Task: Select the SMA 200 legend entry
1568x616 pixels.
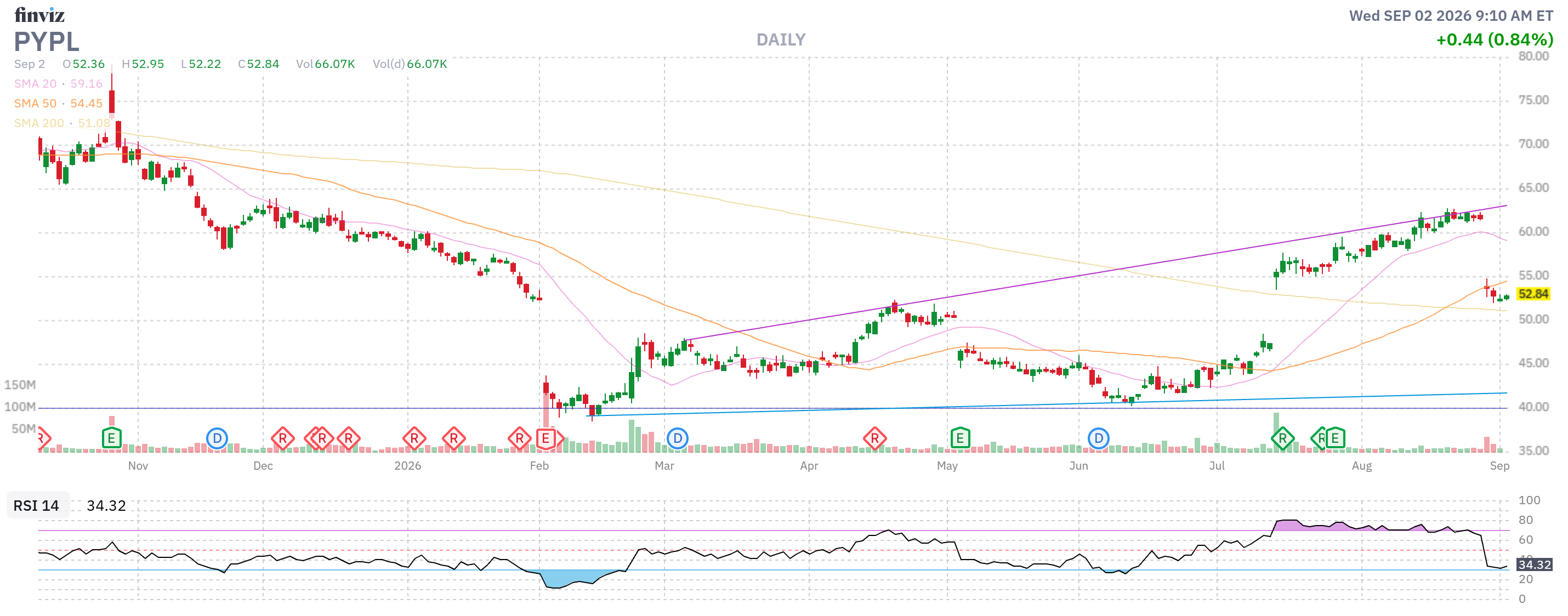Action: pos(62,123)
